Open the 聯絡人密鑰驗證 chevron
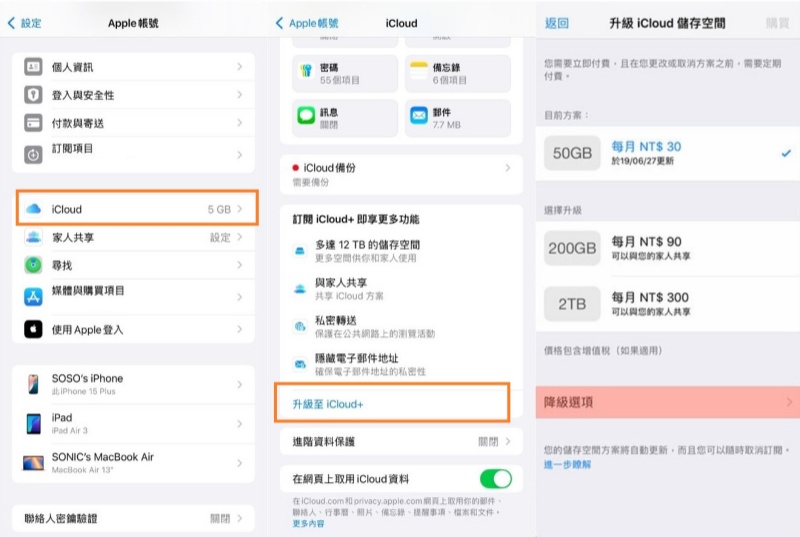 point(239,519)
